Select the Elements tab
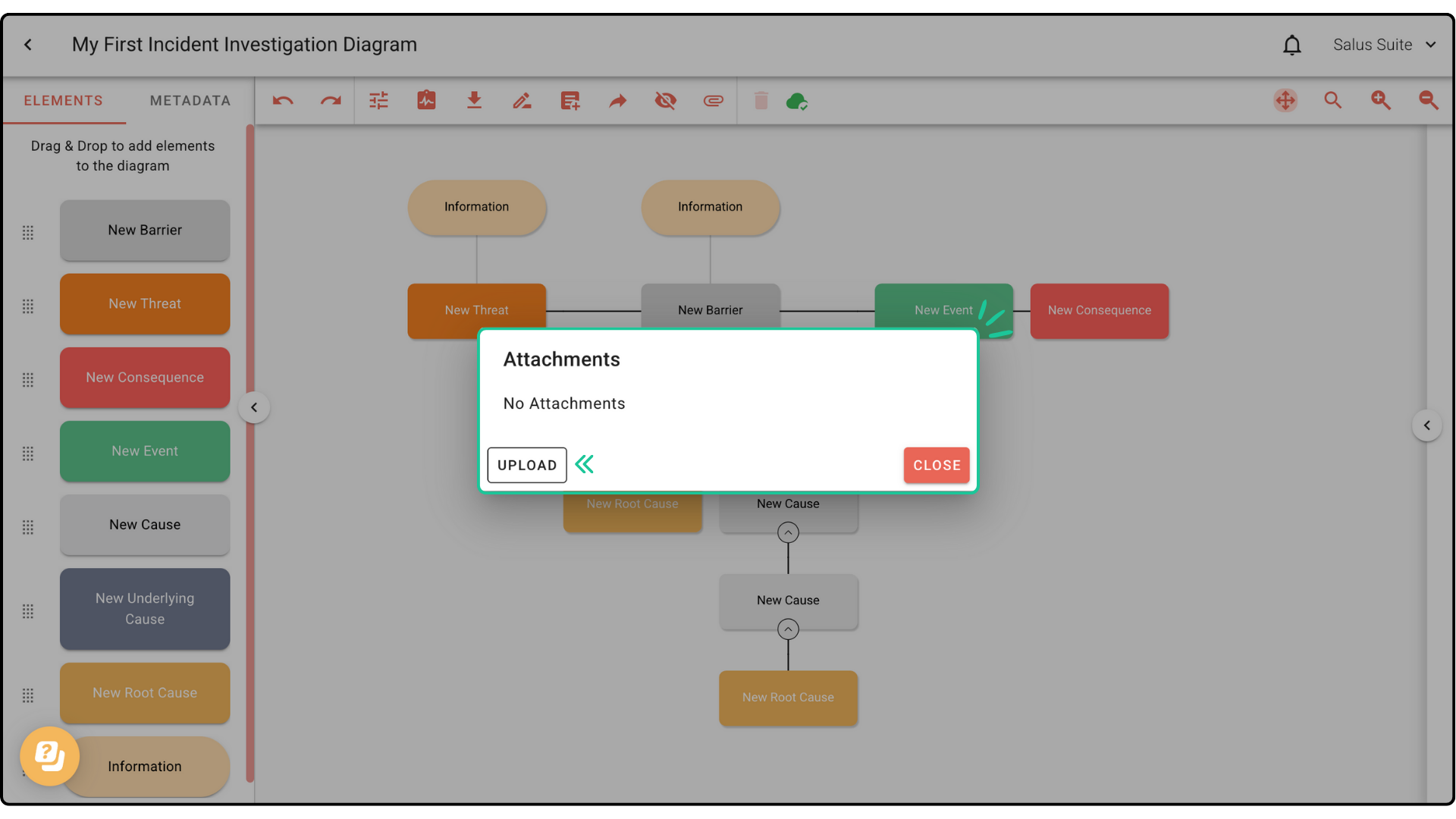Viewport: 1456px width, 819px height. click(63, 101)
